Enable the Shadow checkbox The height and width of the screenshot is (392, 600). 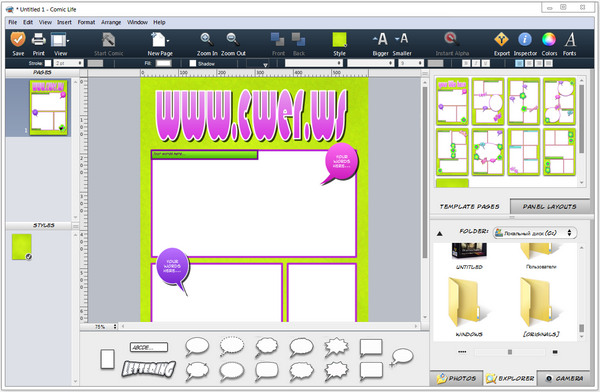coord(193,63)
